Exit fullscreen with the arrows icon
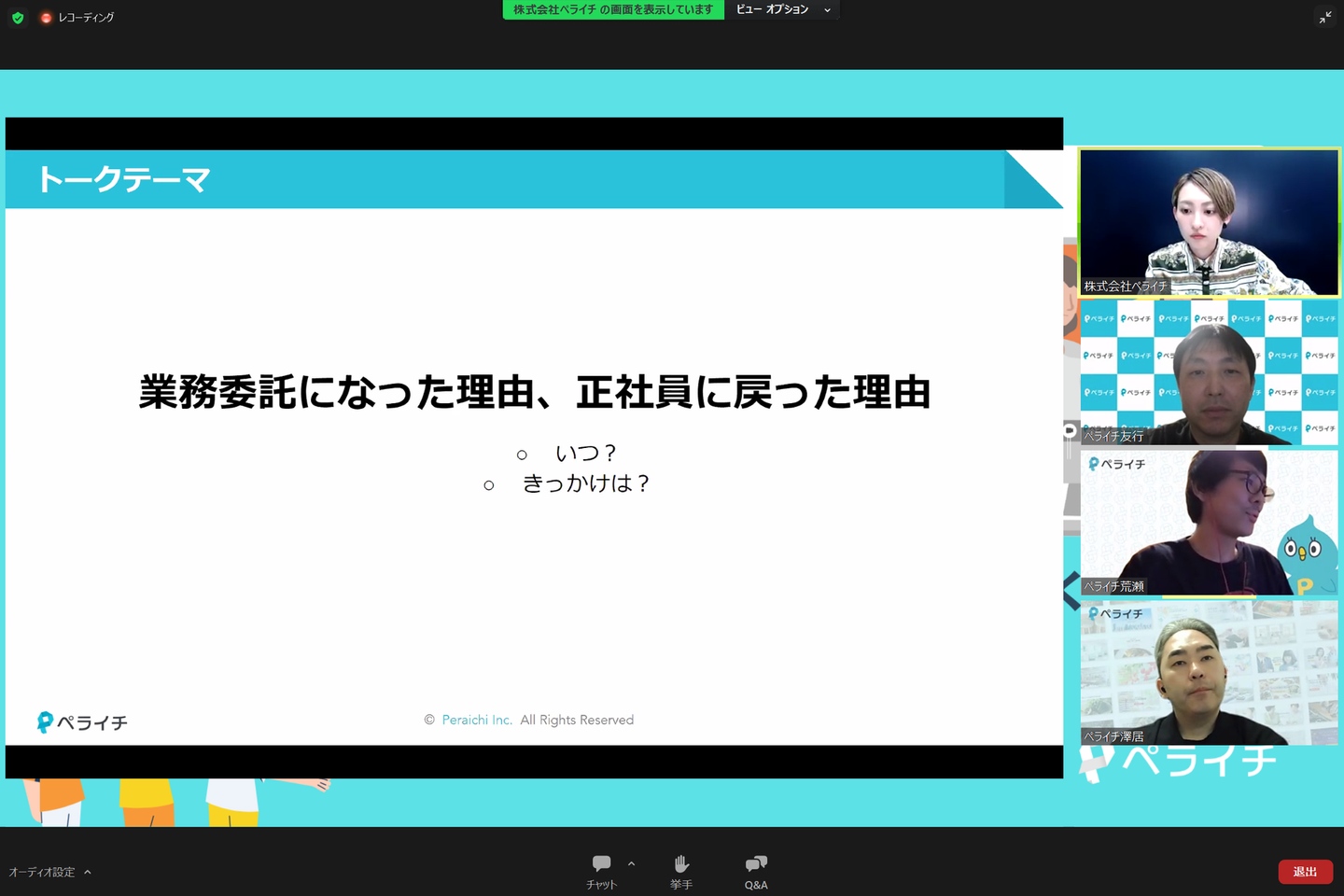Viewport: 1344px width, 896px height. tap(1325, 18)
